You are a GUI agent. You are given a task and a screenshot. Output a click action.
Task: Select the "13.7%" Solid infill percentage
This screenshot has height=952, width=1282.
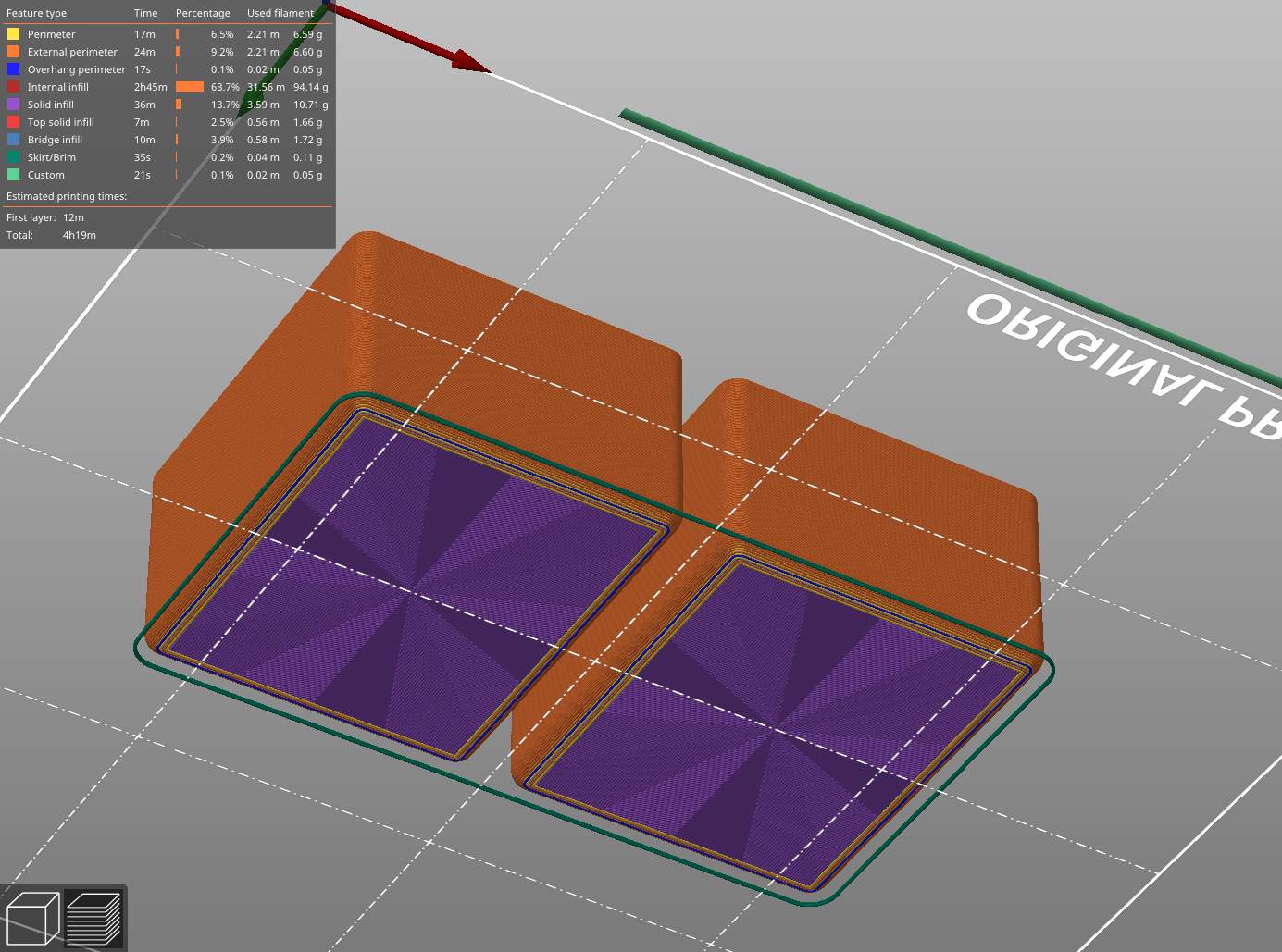[x=225, y=105]
